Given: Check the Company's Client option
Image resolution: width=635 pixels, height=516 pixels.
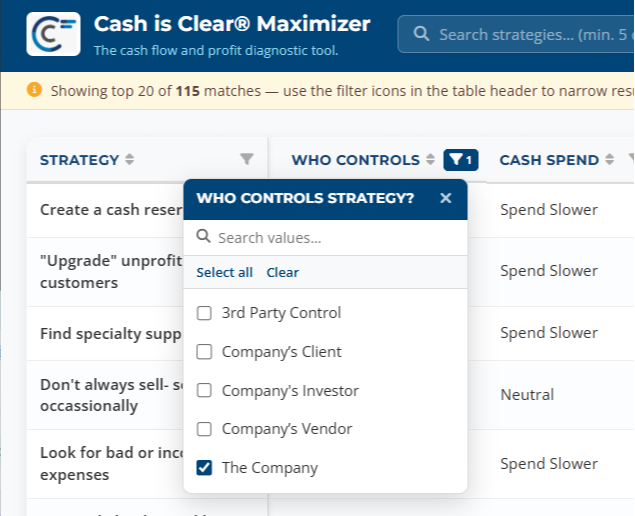Looking at the screenshot, I should click(204, 352).
